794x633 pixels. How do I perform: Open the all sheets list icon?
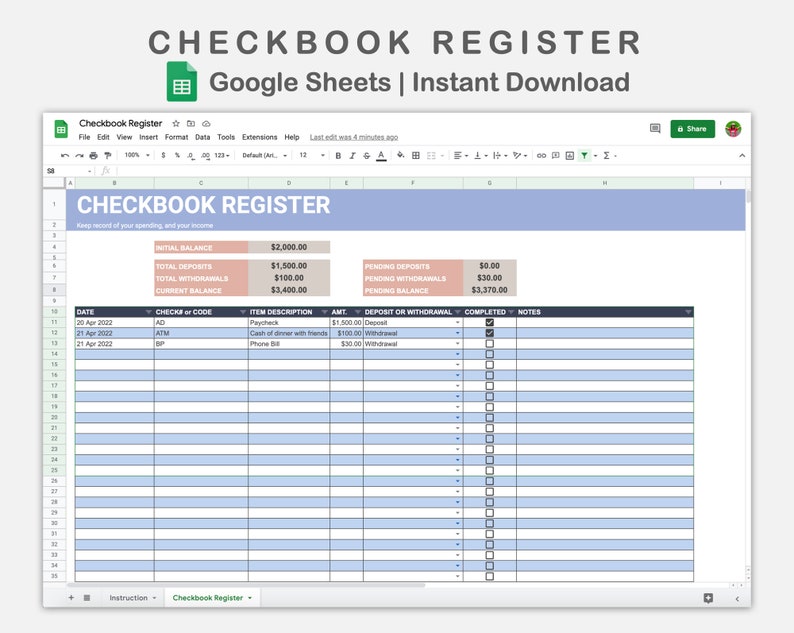click(87, 598)
